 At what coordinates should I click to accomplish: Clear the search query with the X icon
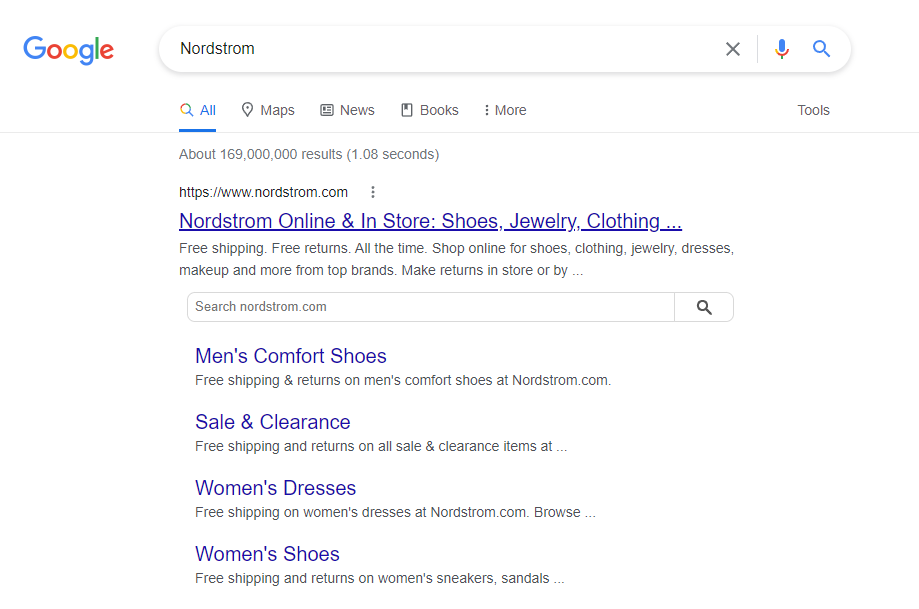(733, 49)
